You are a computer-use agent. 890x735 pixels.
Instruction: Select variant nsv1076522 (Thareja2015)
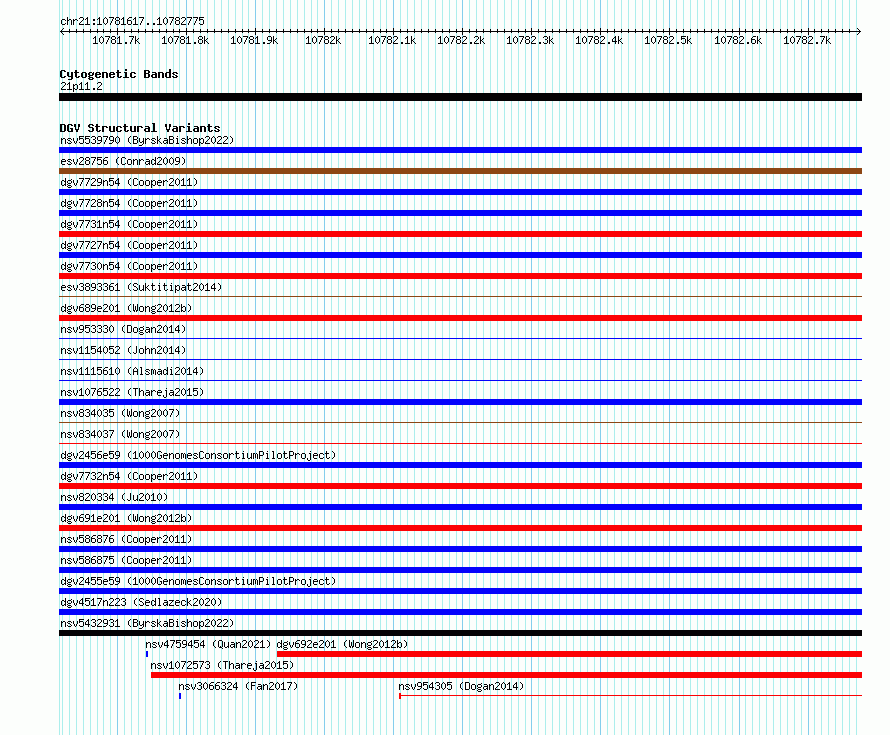coord(132,392)
